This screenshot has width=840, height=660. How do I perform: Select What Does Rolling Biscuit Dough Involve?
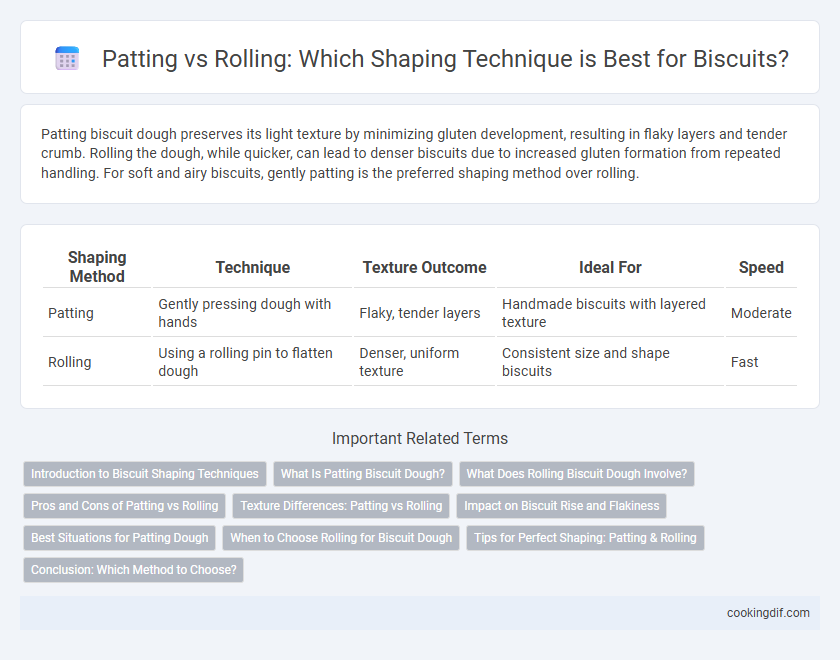pos(576,474)
